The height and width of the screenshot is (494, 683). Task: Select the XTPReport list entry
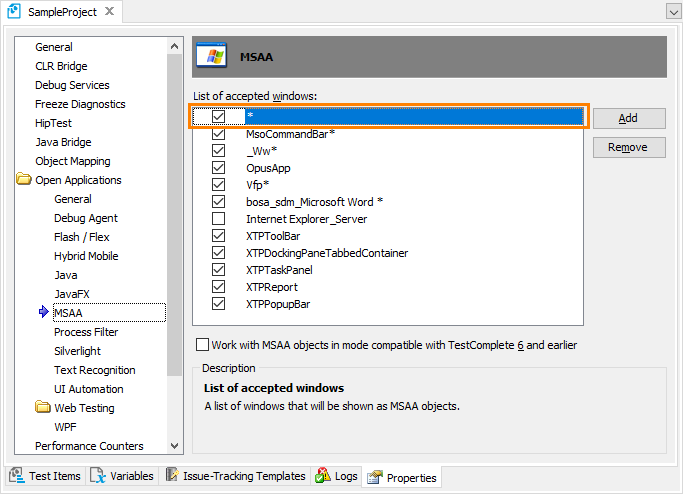pyautogui.click(x=271, y=287)
